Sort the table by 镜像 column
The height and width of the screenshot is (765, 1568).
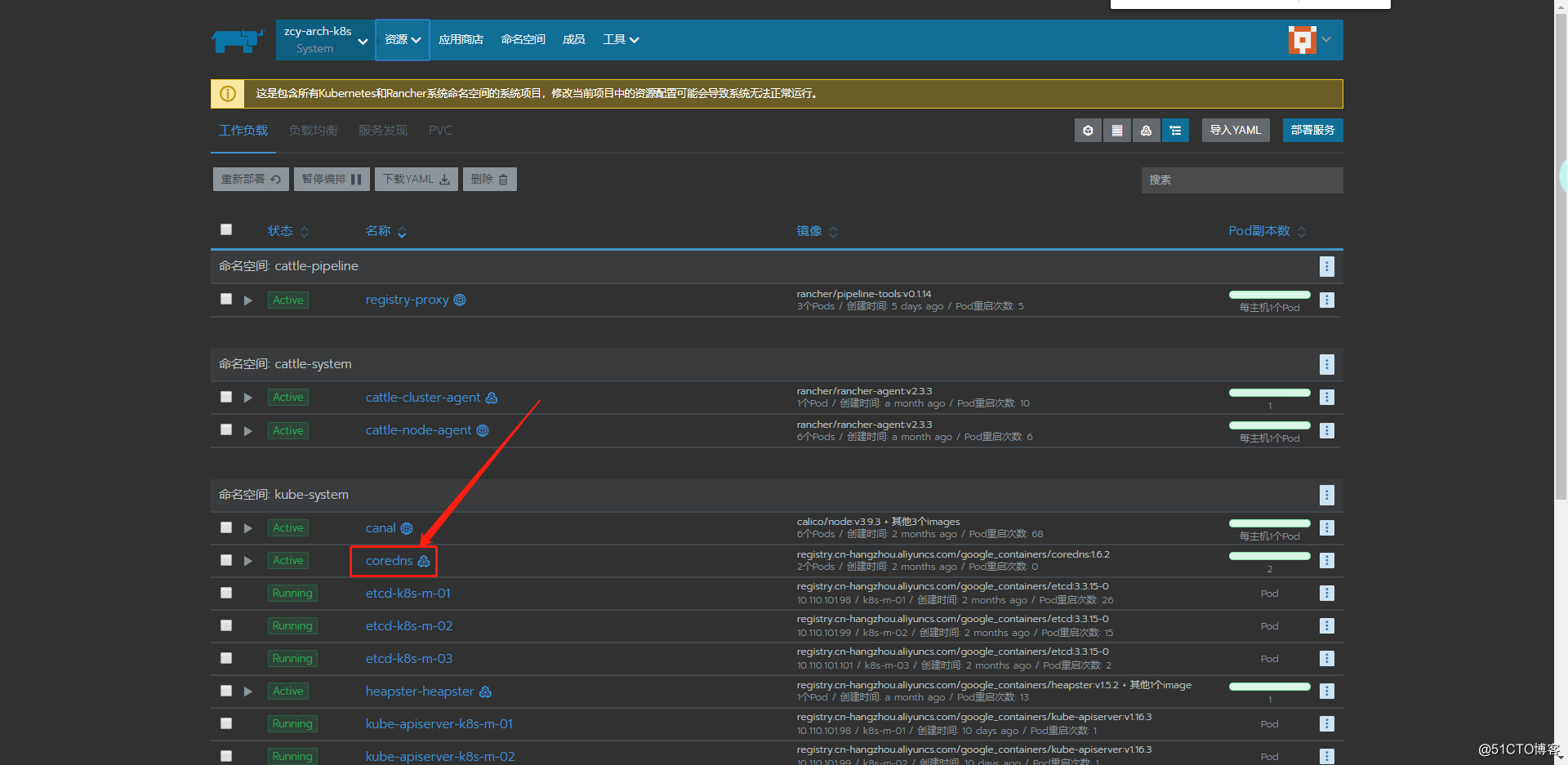[817, 231]
